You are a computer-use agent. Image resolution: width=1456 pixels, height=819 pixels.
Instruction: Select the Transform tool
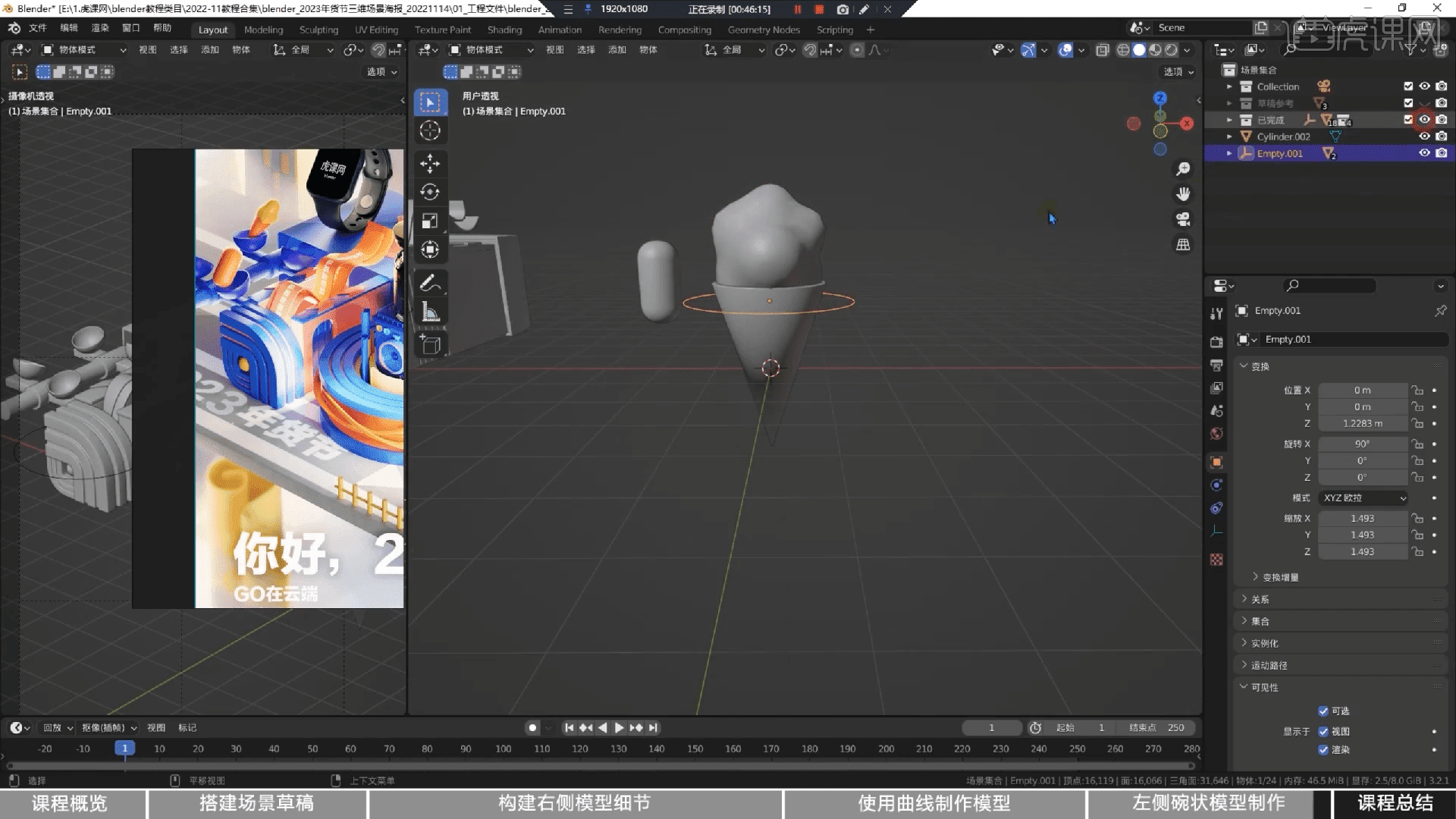tap(430, 249)
